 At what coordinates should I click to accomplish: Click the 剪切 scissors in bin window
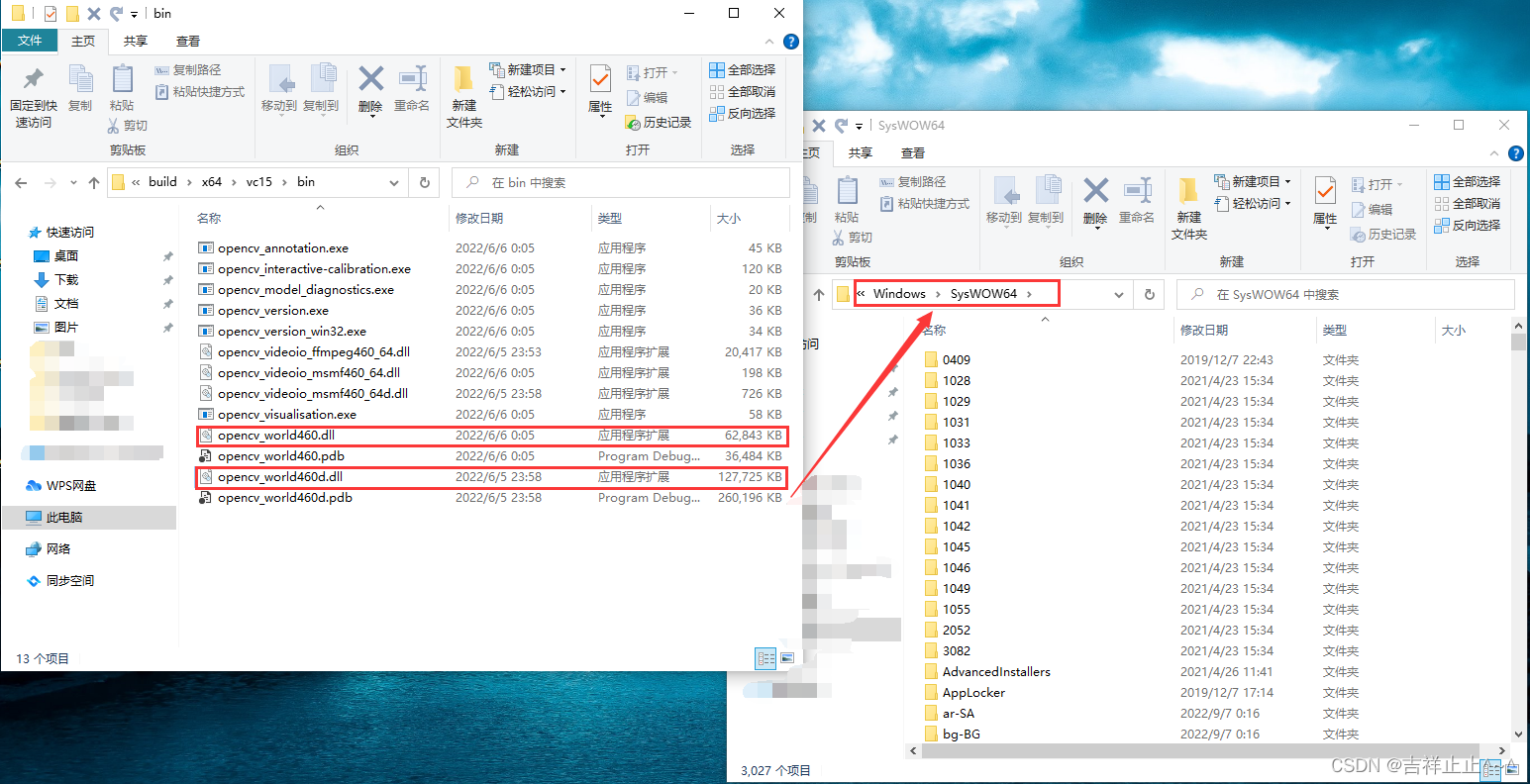[x=128, y=126]
